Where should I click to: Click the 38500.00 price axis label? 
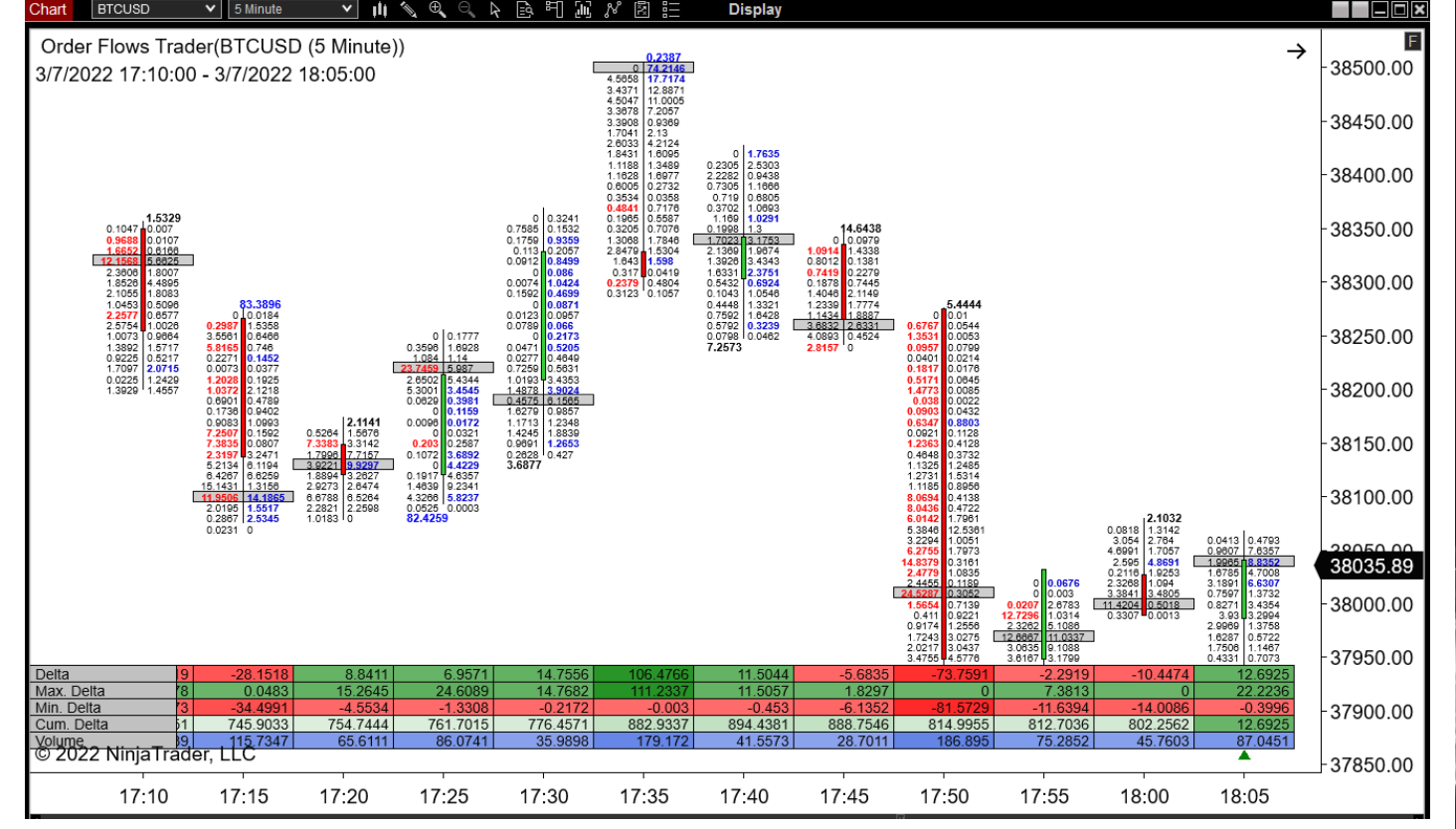click(1371, 69)
